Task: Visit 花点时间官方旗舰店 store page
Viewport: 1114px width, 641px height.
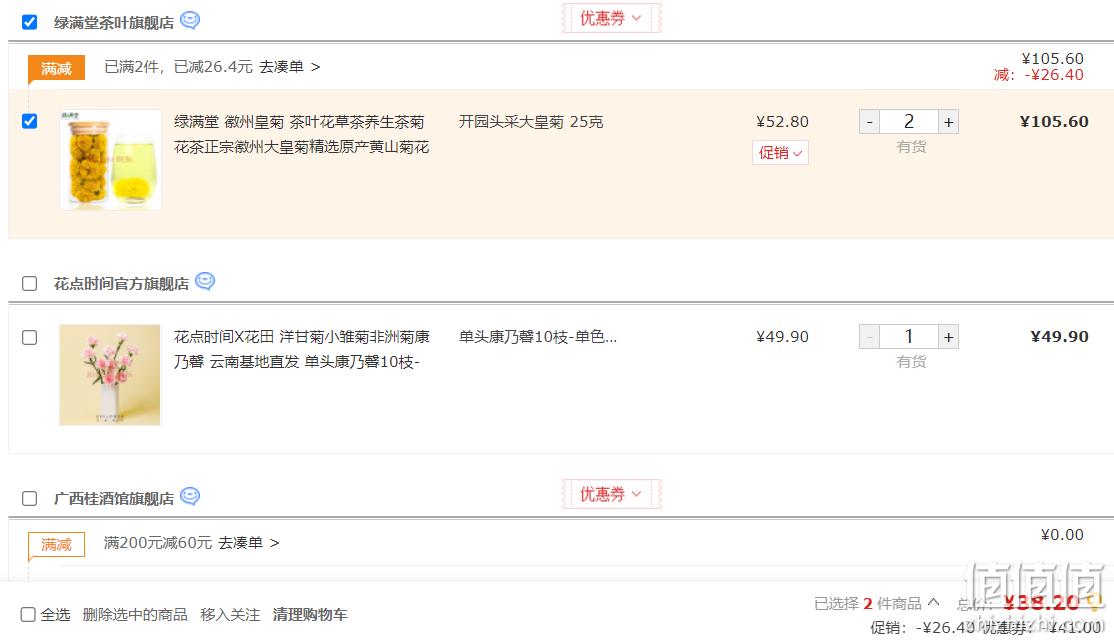Action: coord(121,284)
